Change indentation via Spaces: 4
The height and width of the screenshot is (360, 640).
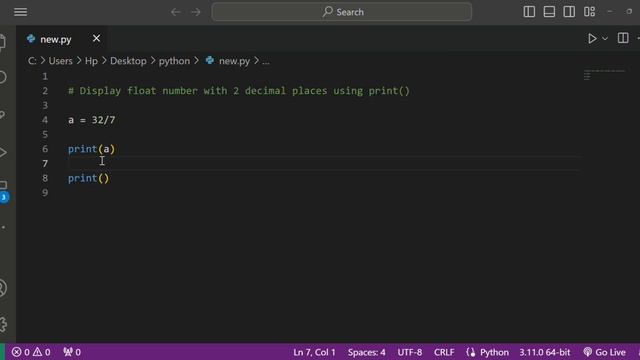coord(367,352)
